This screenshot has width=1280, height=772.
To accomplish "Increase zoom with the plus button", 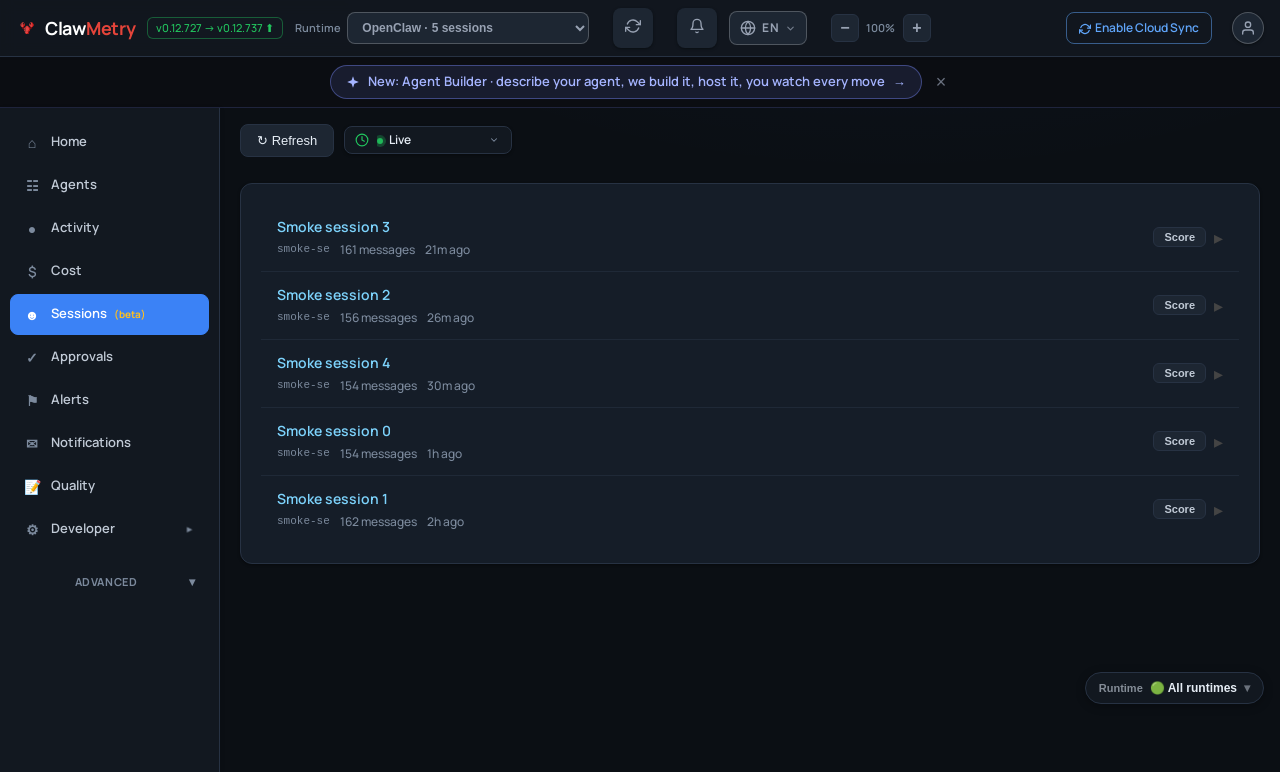I will [x=917, y=28].
